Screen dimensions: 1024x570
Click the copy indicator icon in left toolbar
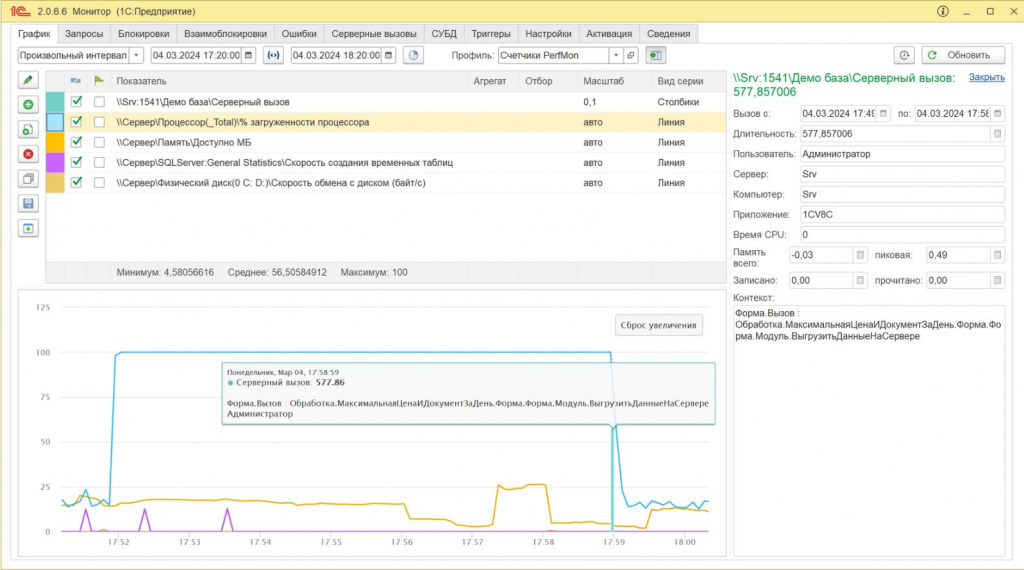28,179
